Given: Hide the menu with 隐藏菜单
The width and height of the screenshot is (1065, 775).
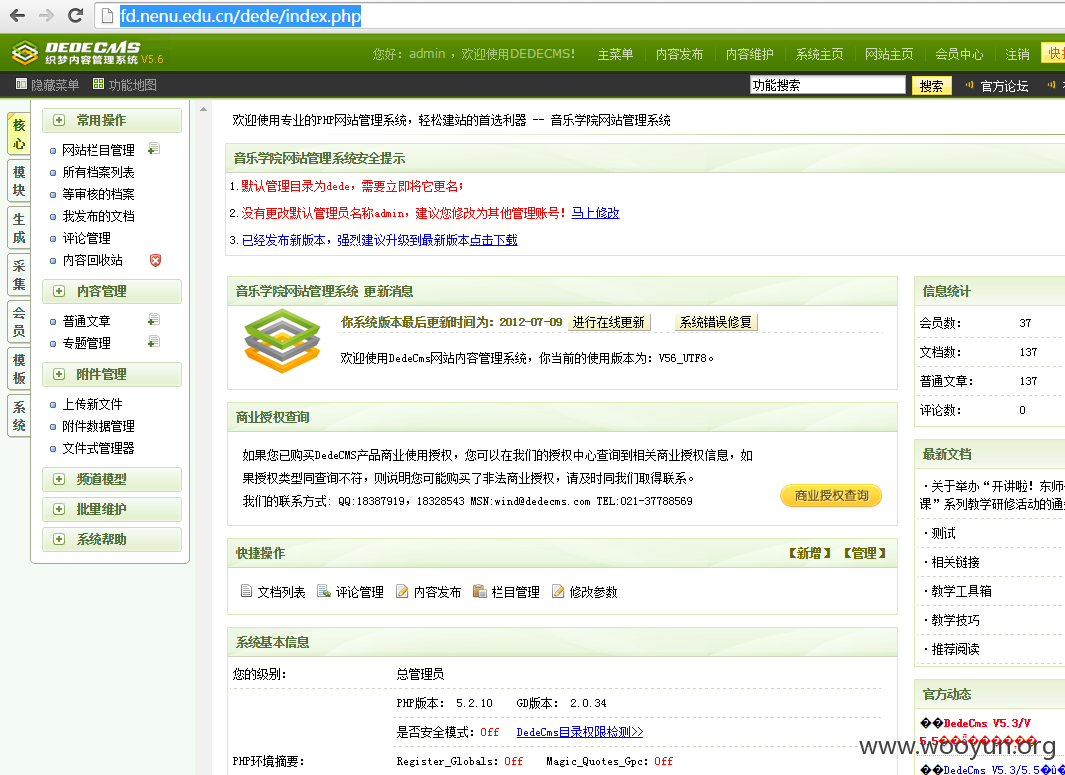Looking at the screenshot, I should tap(48, 85).
